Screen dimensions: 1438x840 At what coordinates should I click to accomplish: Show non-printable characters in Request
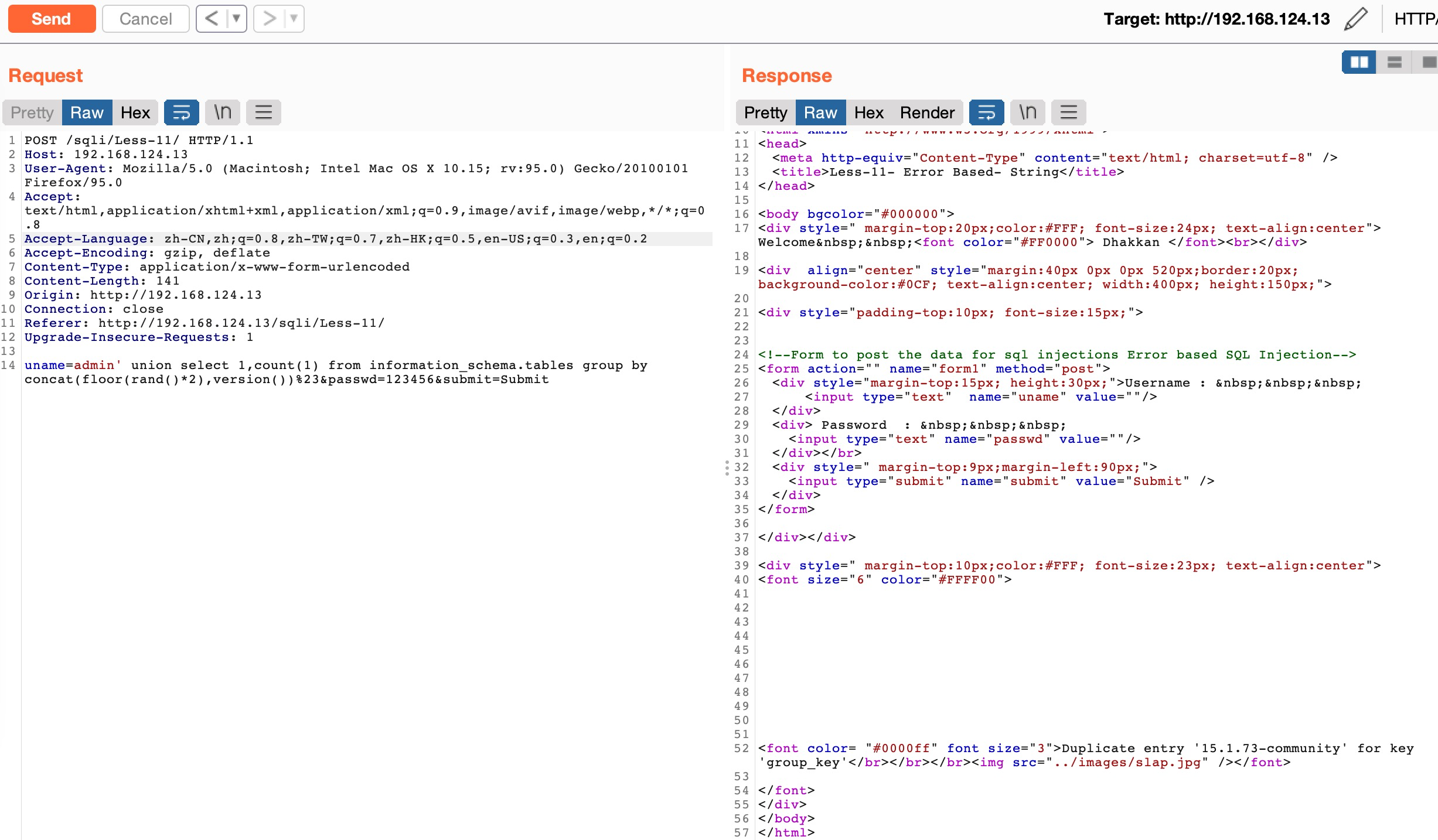click(x=223, y=112)
